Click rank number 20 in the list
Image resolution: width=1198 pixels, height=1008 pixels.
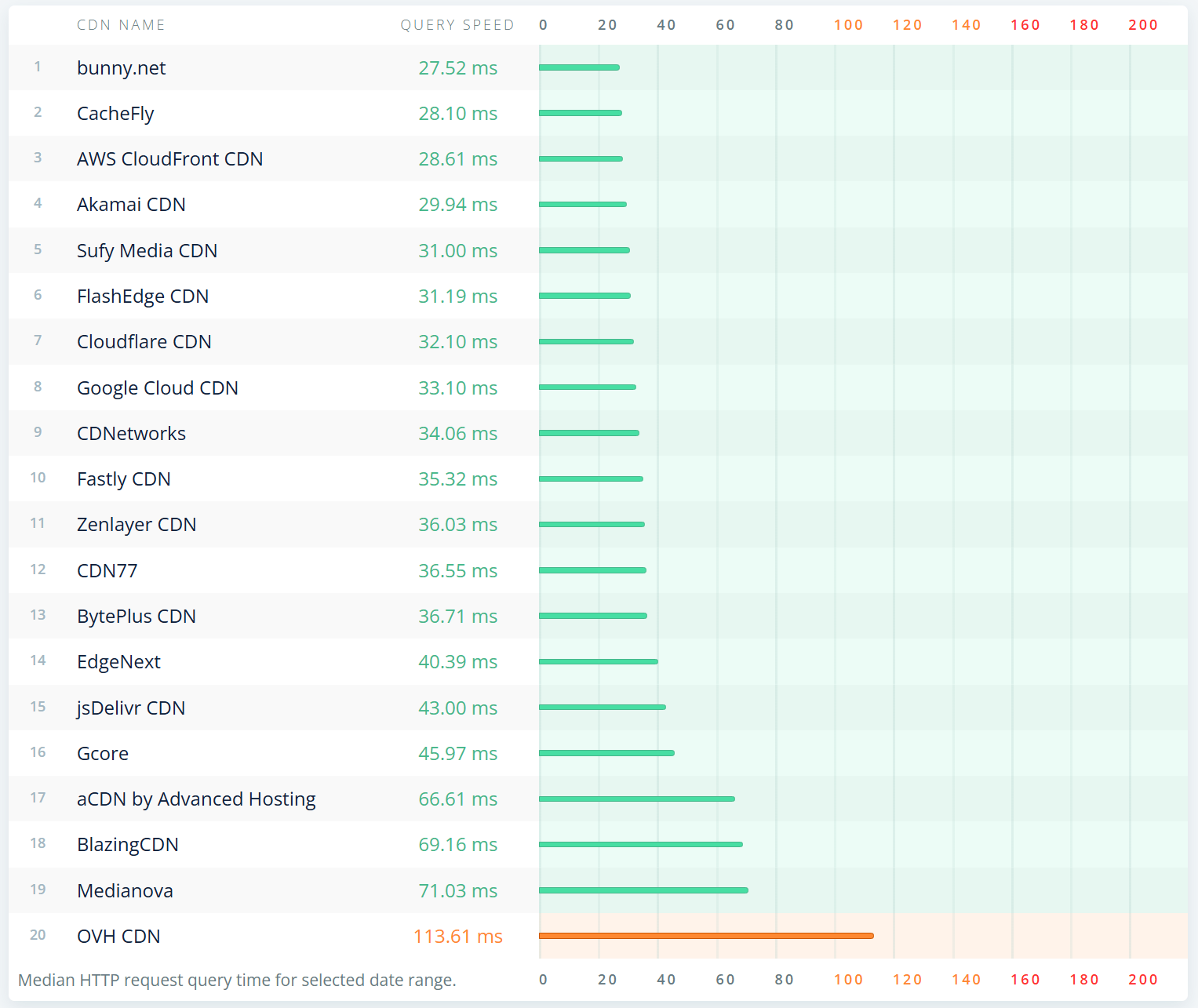coord(38,935)
